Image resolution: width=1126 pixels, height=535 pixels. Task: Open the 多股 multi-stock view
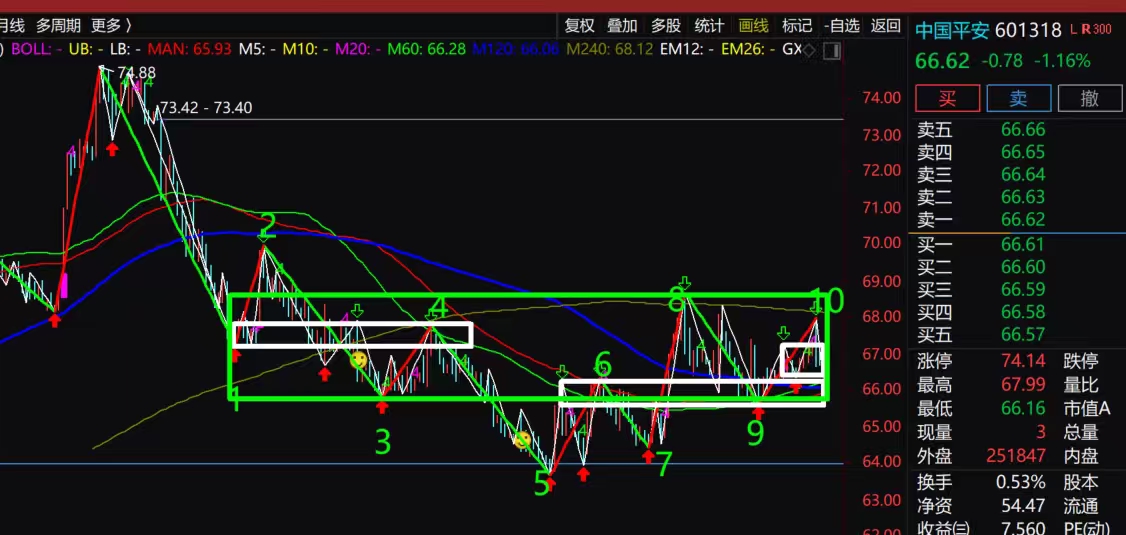coord(666,26)
